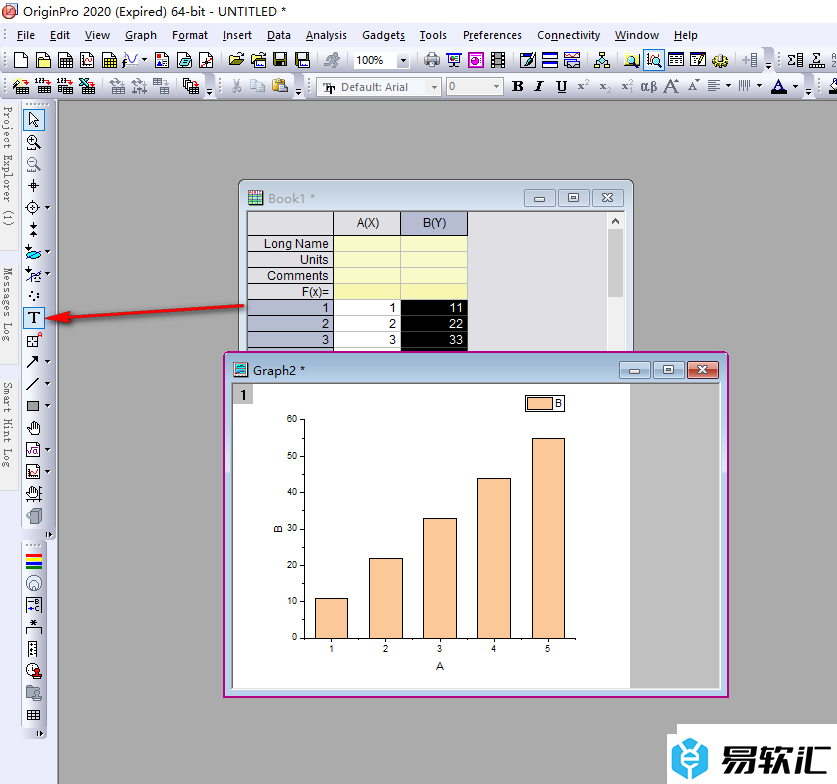Select column header A(X) in Book1
The width and height of the screenshot is (837, 784).
click(367, 223)
